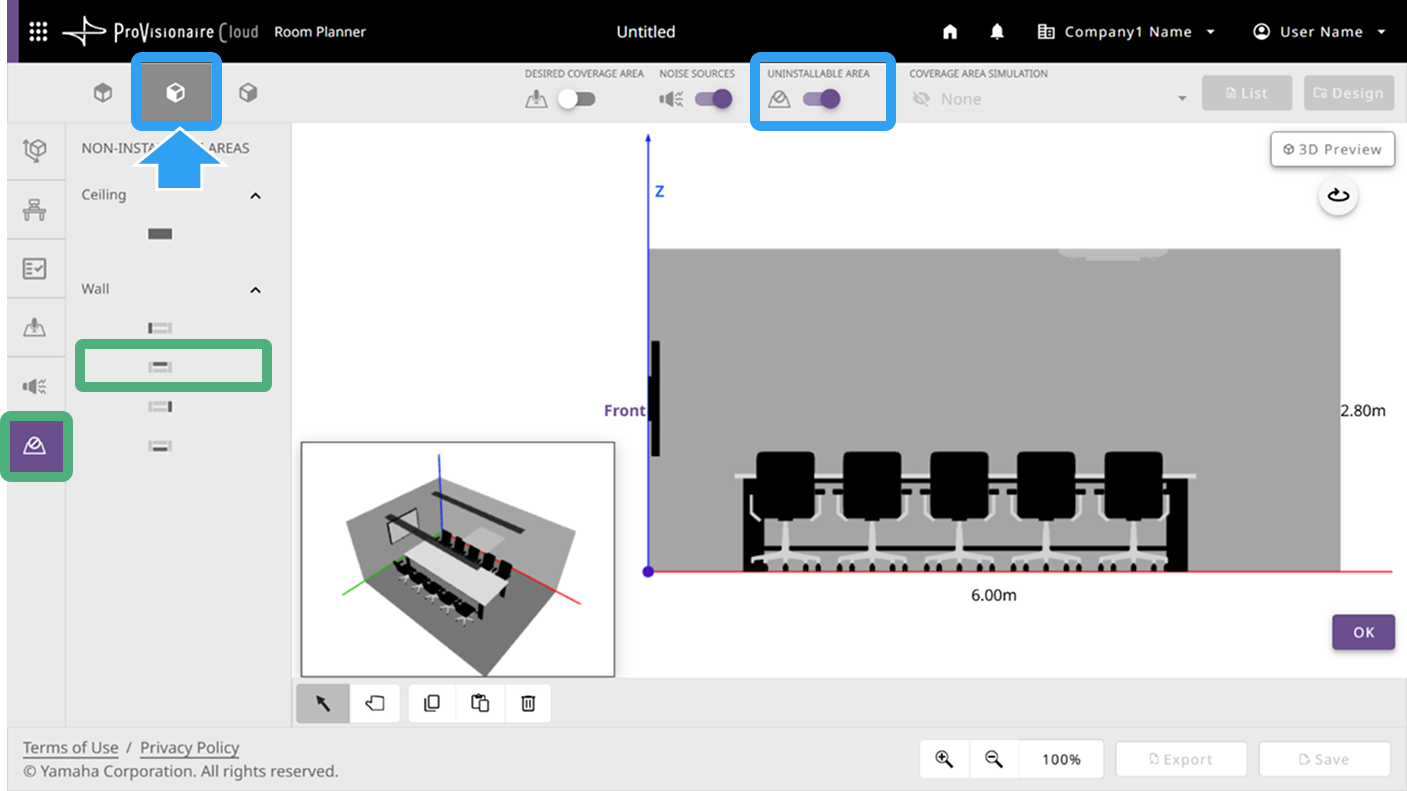1407x791 pixels.
Task: Collapse the Ceiling section
Action: tap(255, 196)
